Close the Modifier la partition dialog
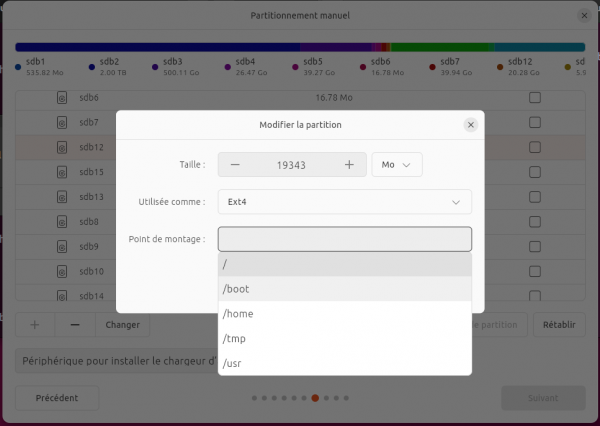 [471, 125]
